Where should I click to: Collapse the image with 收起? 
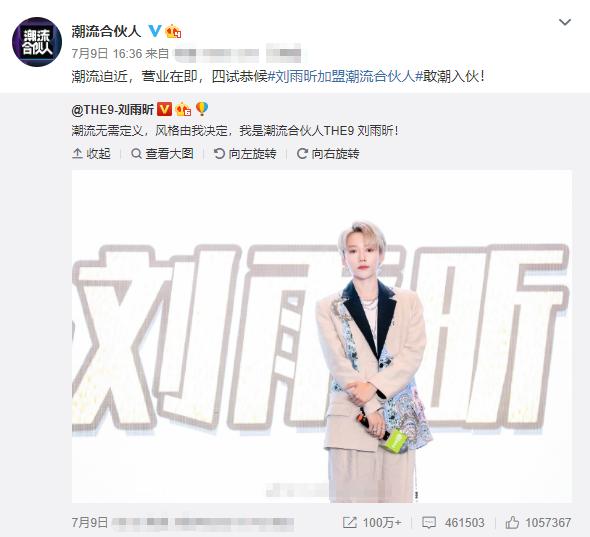pos(91,154)
